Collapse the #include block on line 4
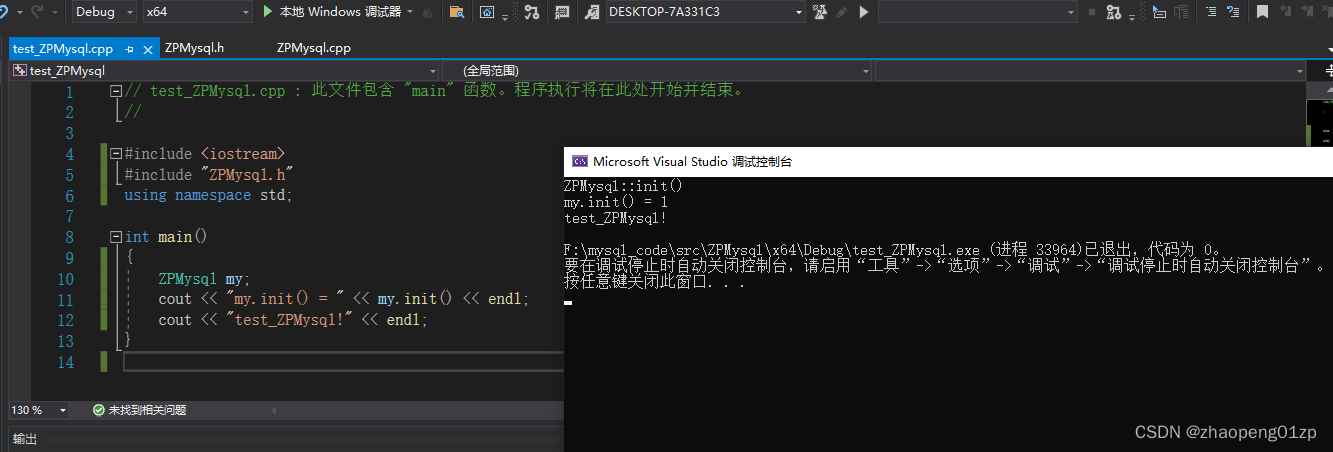 click(116, 154)
